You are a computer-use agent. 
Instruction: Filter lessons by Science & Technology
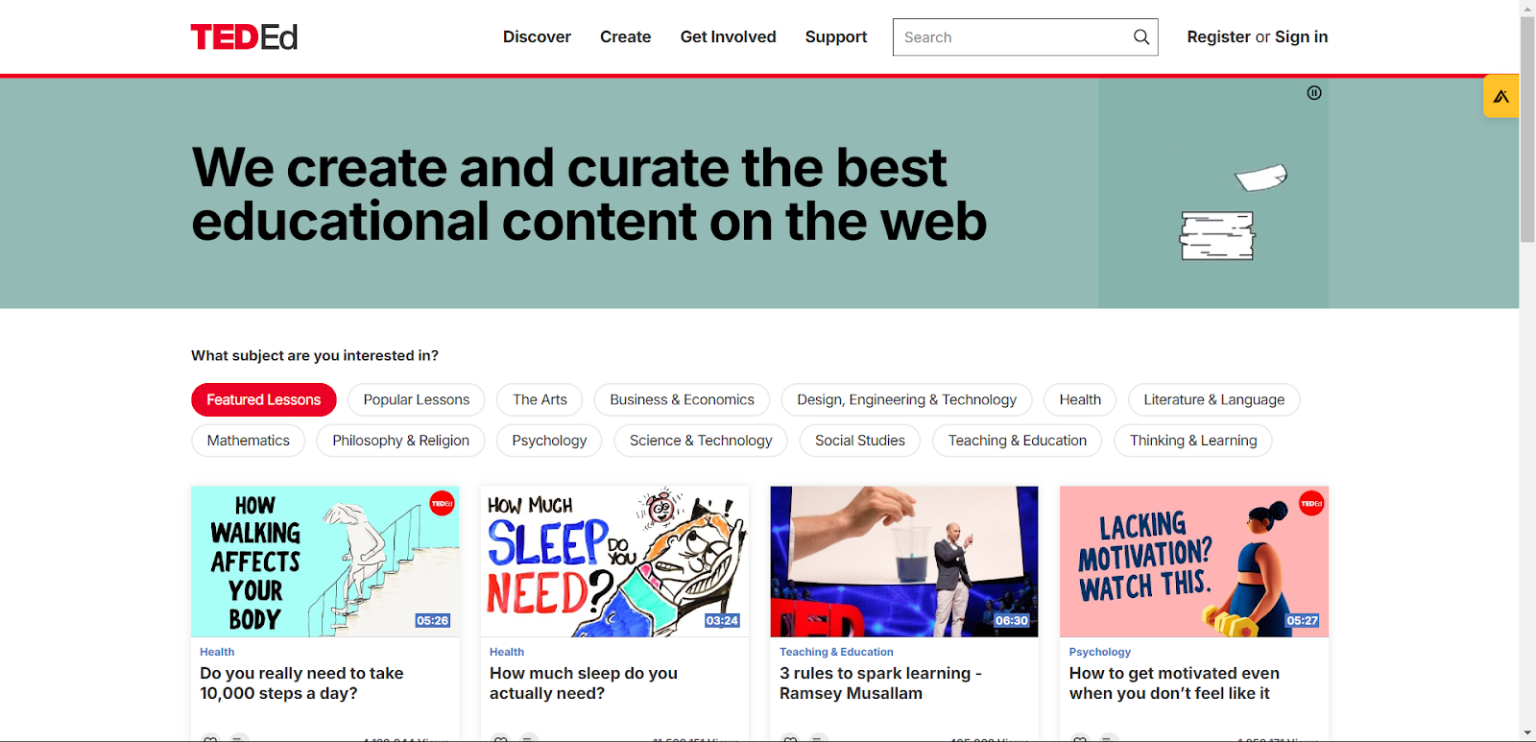click(x=700, y=440)
